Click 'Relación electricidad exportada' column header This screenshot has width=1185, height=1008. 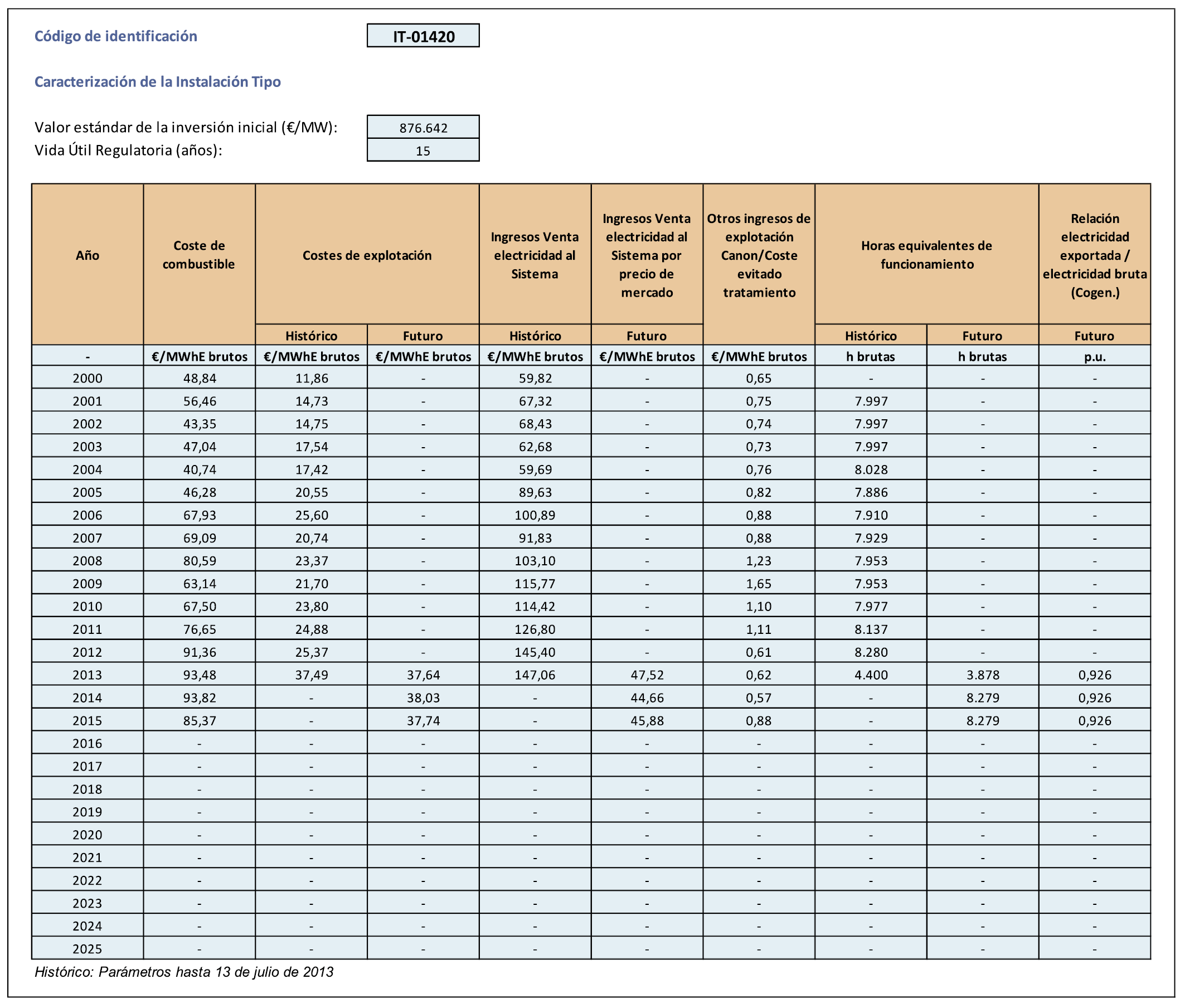point(1094,254)
